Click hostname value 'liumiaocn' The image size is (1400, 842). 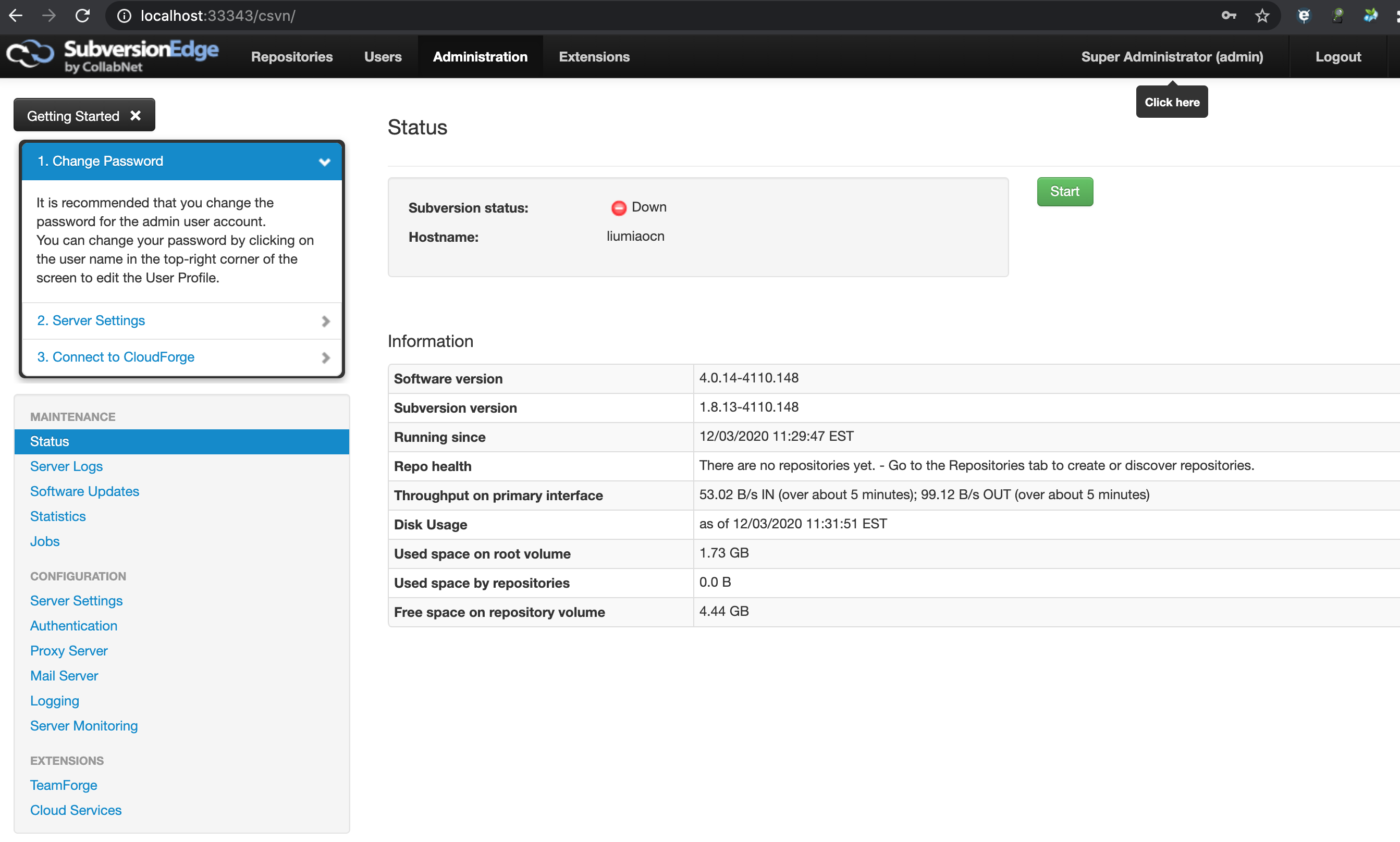635,237
